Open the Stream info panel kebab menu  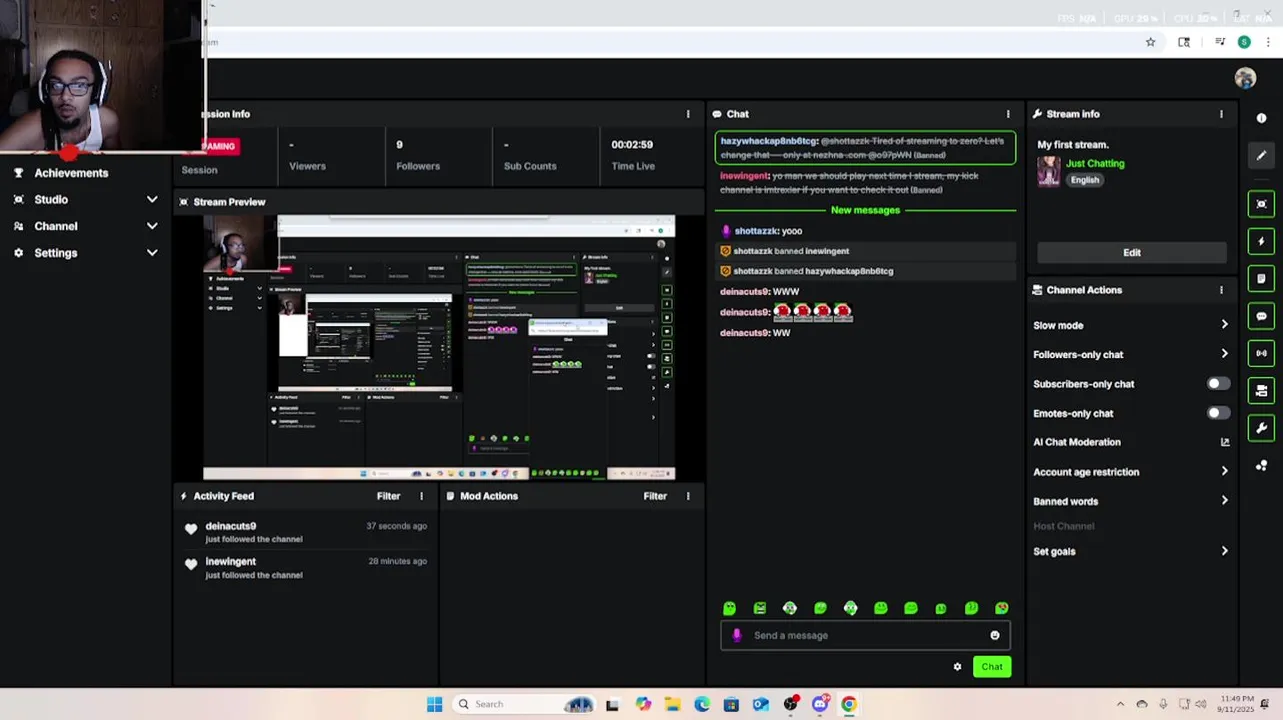point(1221,114)
